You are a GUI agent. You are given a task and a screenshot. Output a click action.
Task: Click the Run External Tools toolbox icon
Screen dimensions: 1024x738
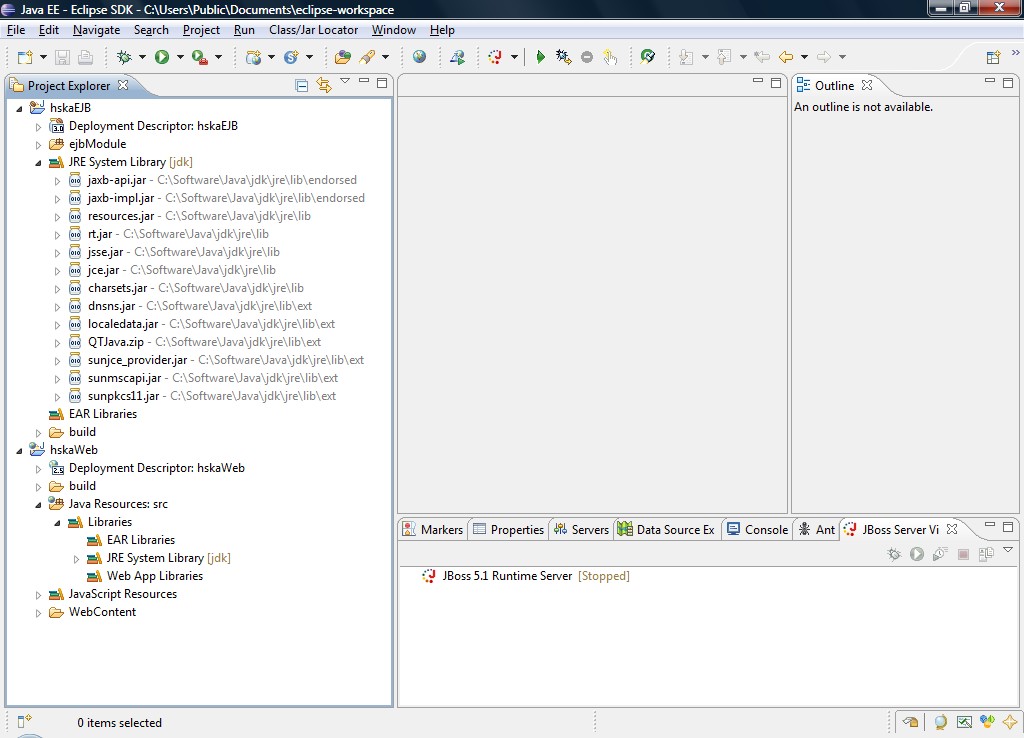click(199, 57)
